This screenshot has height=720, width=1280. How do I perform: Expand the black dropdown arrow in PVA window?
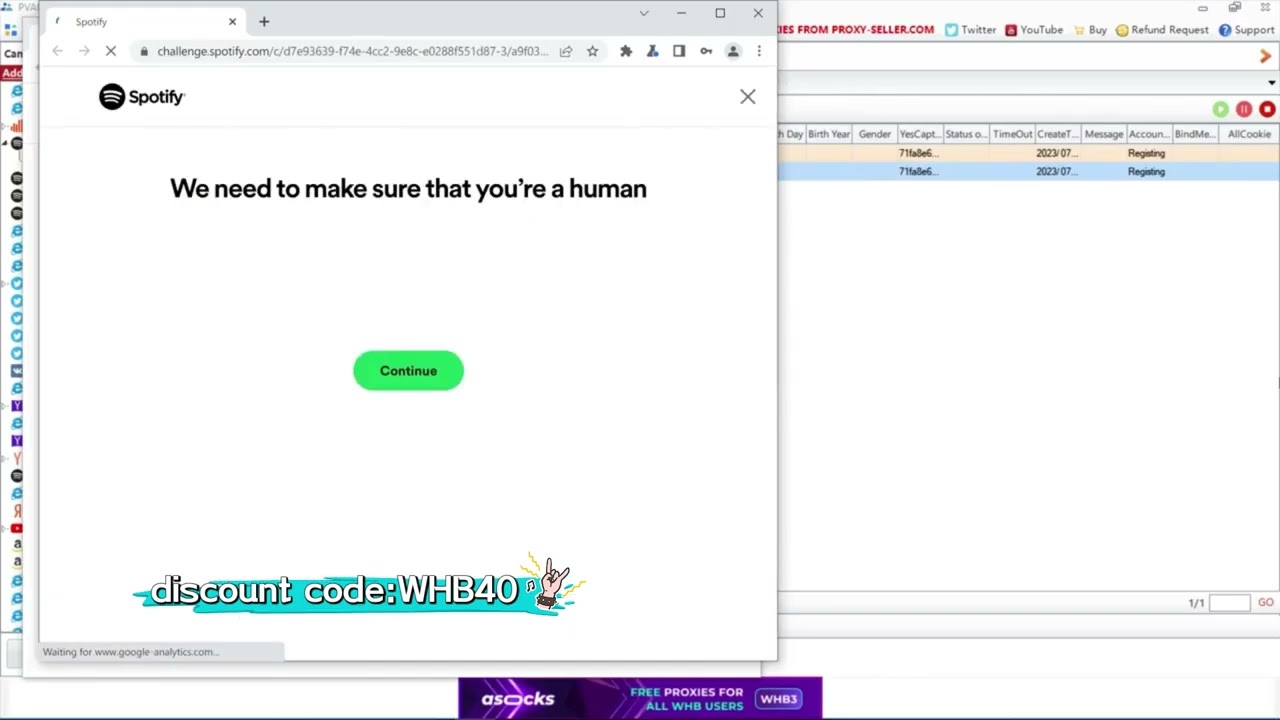point(1272,83)
